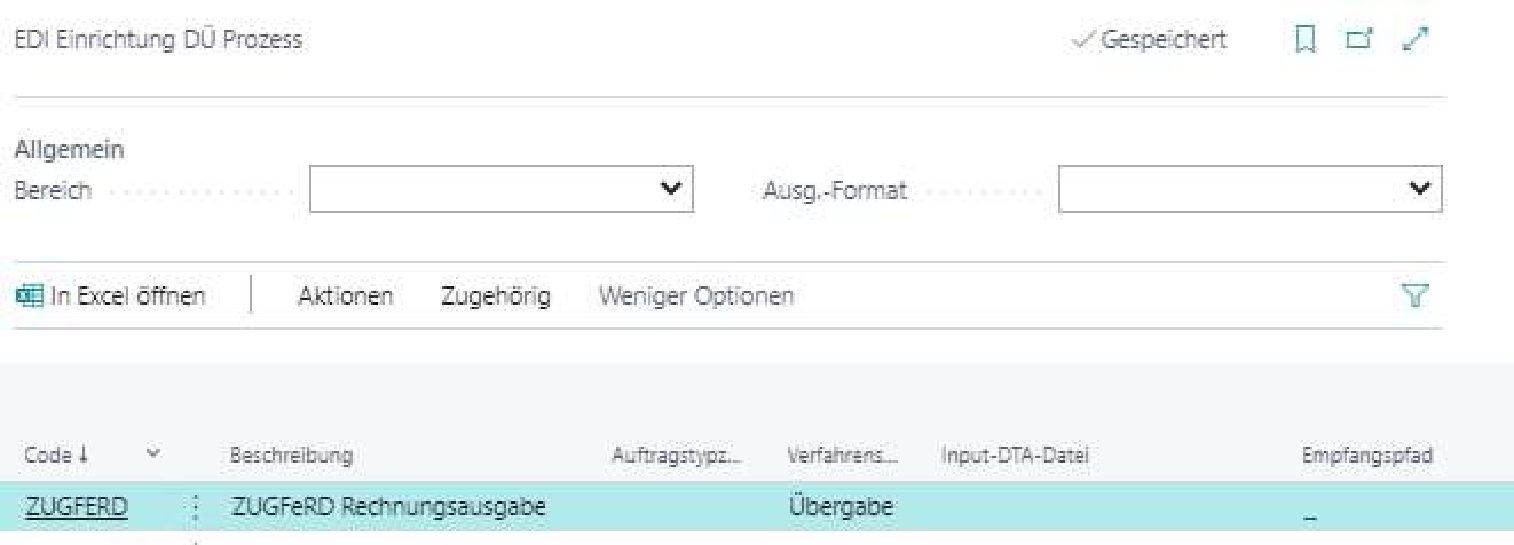Click the filter funnel icon
The height and width of the screenshot is (545, 1514).
click(x=1415, y=295)
